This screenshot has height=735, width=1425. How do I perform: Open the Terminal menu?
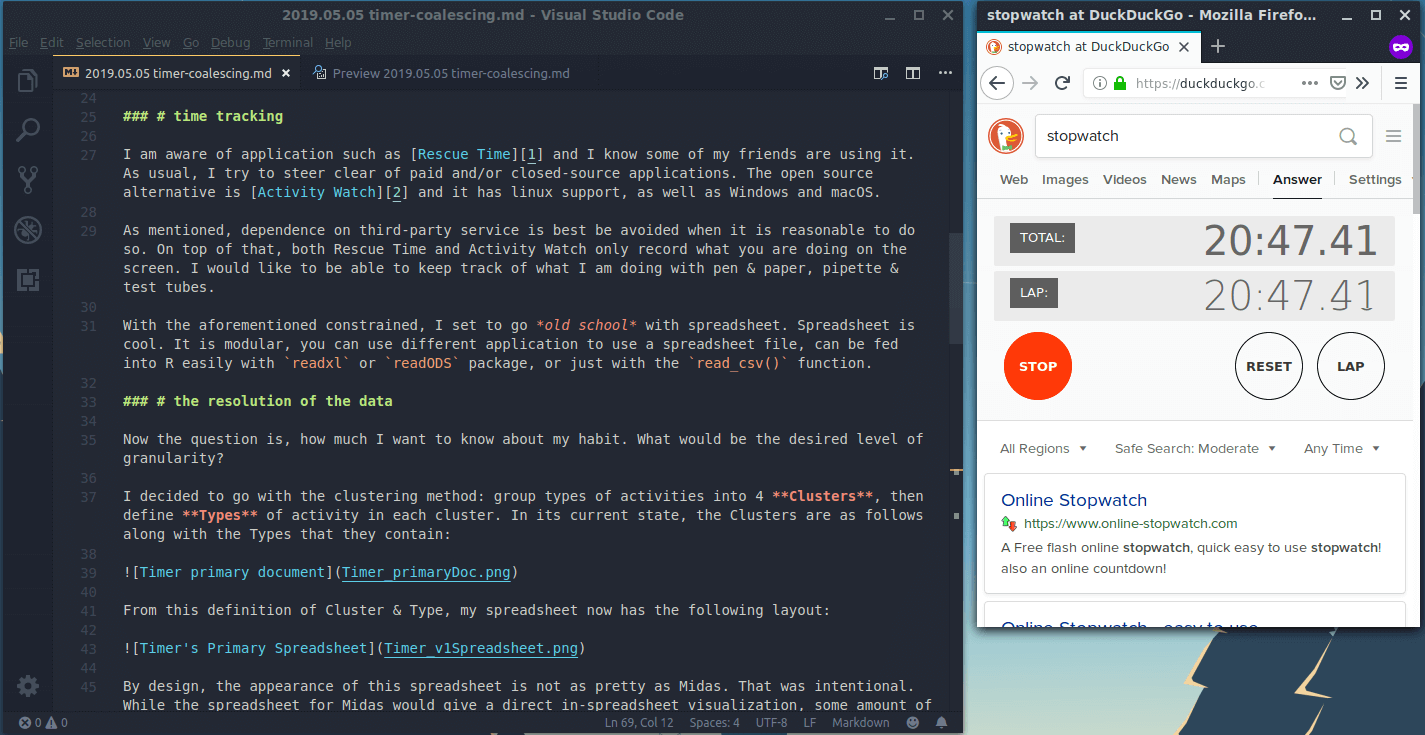287,43
